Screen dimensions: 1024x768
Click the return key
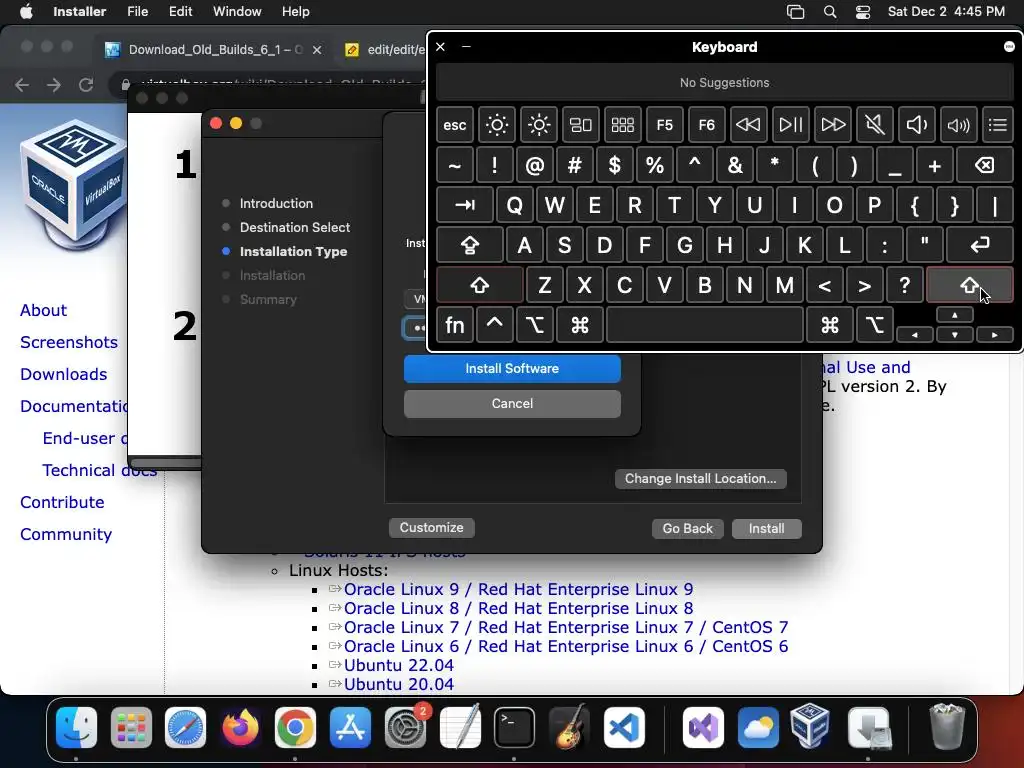coord(980,246)
